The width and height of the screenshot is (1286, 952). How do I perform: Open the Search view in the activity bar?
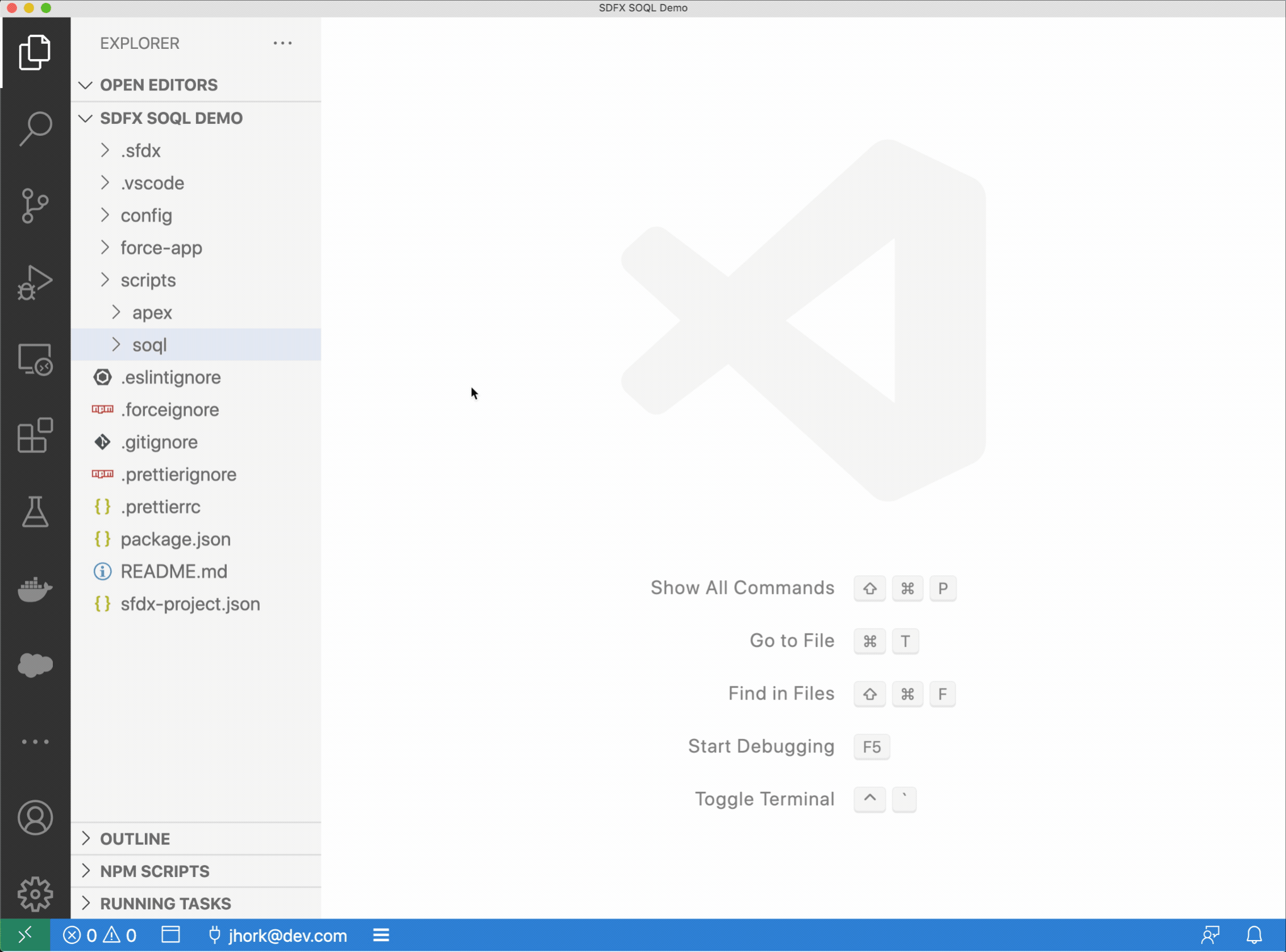(x=35, y=128)
